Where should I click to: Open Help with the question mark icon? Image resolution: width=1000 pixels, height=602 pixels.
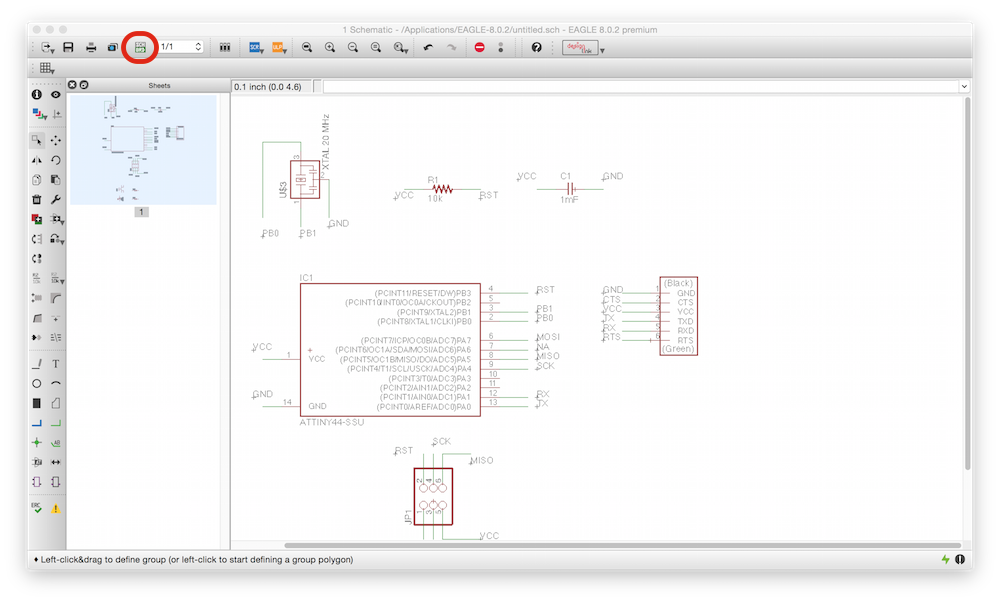tap(536, 47)
